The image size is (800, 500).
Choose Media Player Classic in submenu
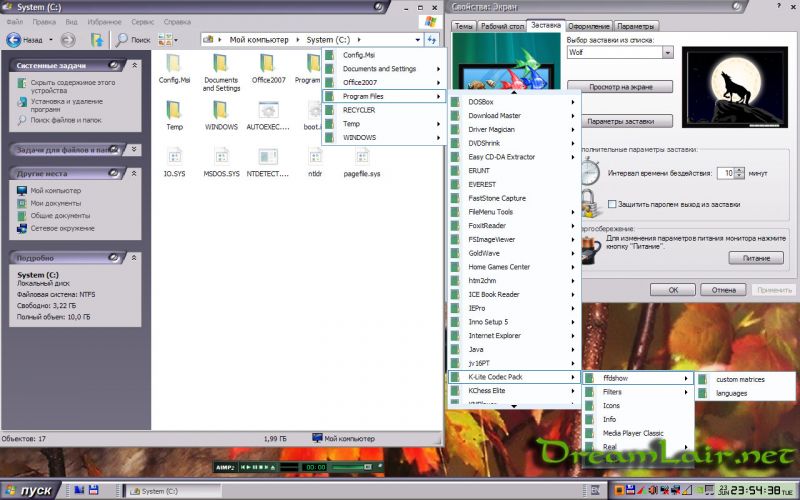coord(633,433)
